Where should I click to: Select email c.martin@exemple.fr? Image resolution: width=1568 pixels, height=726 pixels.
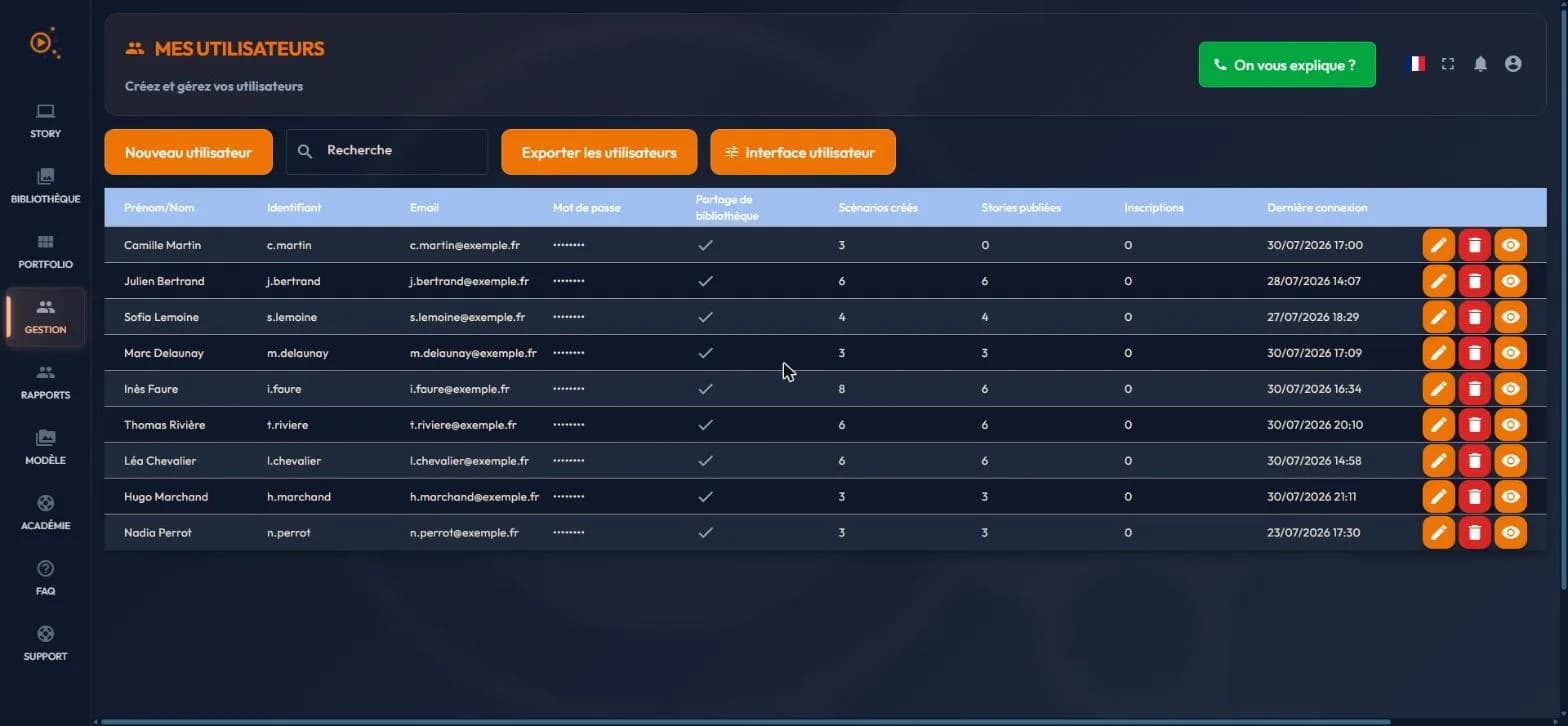[465, 245]
